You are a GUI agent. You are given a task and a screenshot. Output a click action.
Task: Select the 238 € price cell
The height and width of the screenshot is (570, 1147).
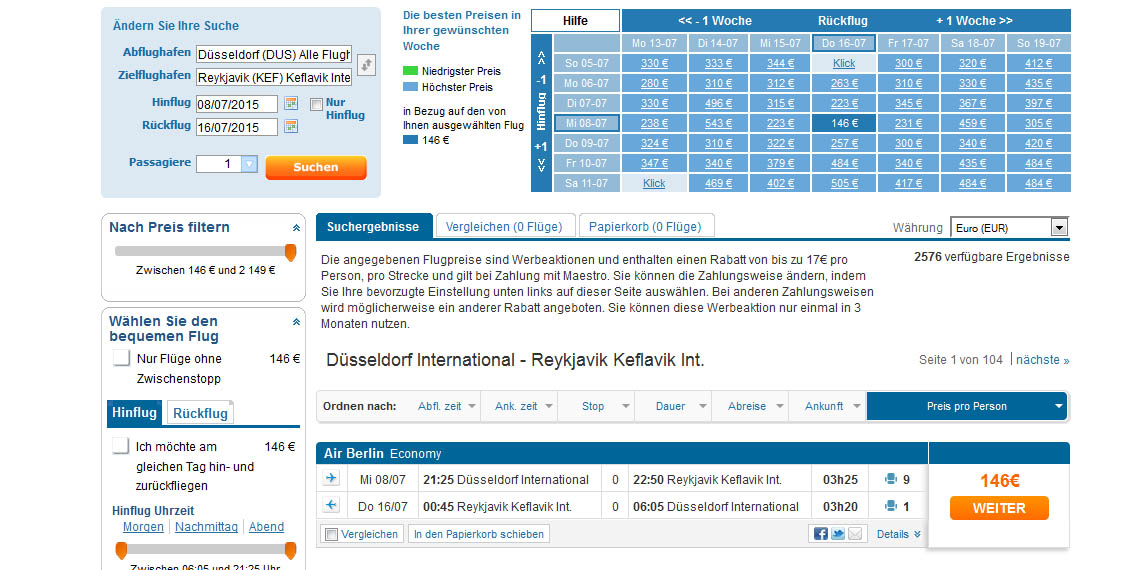654,123
